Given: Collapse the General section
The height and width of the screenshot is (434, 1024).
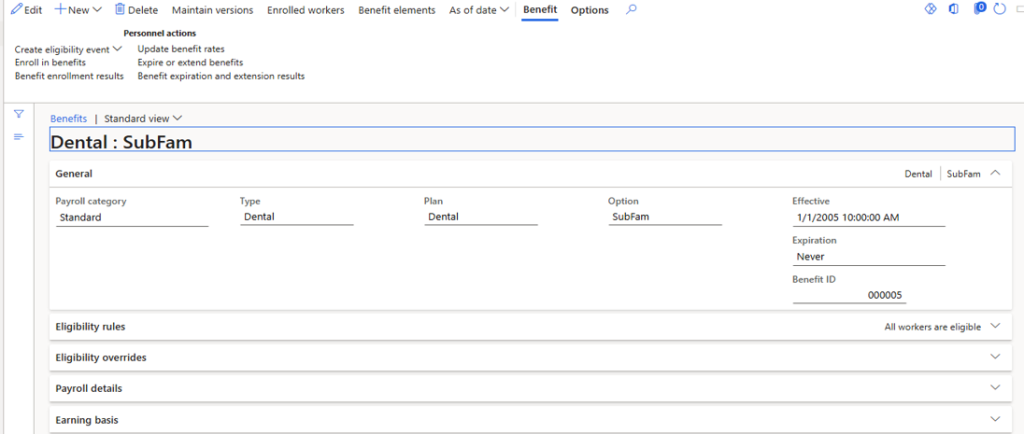Looking at the screenshot, I should pos(995,173).
